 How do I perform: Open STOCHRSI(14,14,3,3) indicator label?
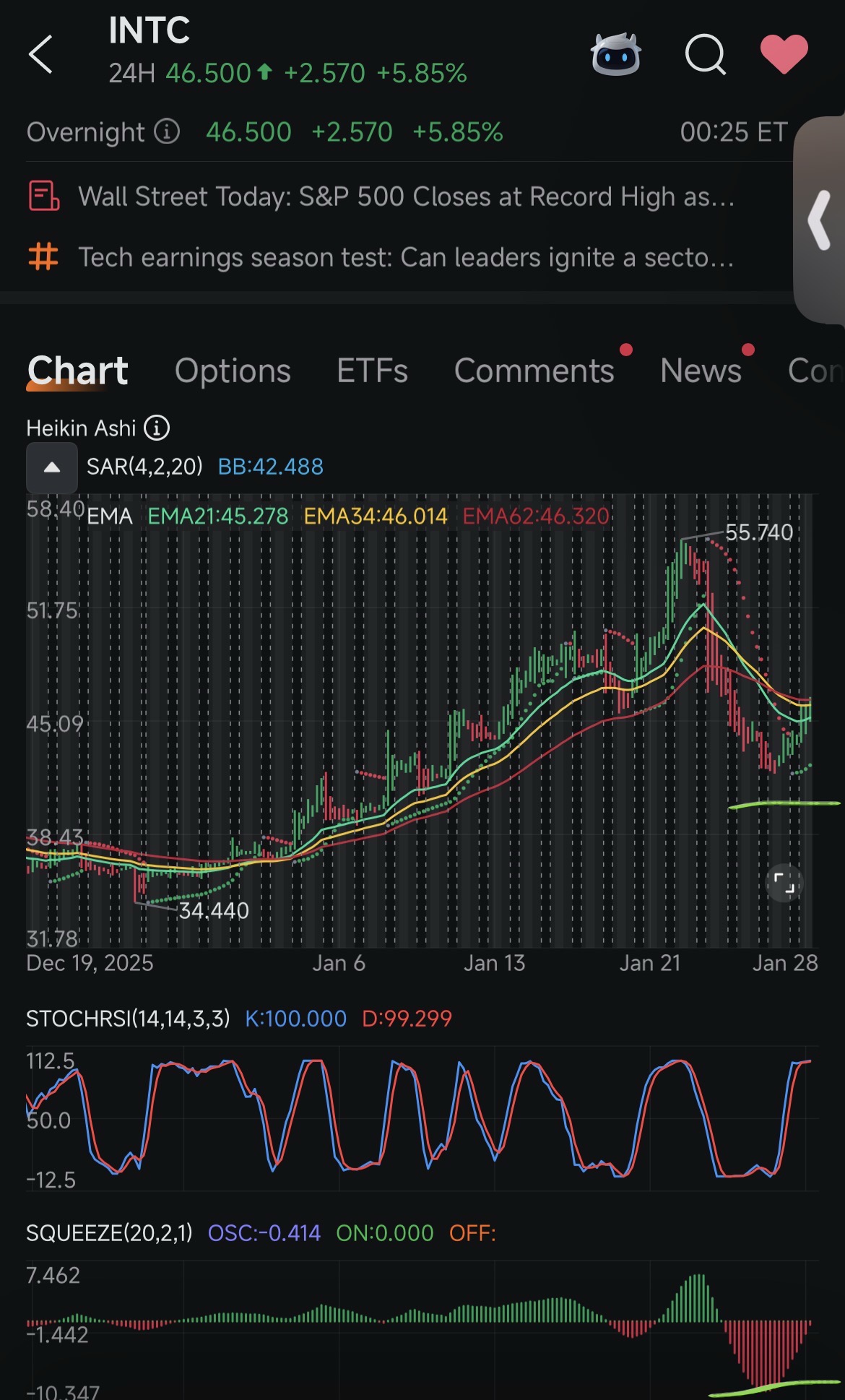click(128, 1019)
